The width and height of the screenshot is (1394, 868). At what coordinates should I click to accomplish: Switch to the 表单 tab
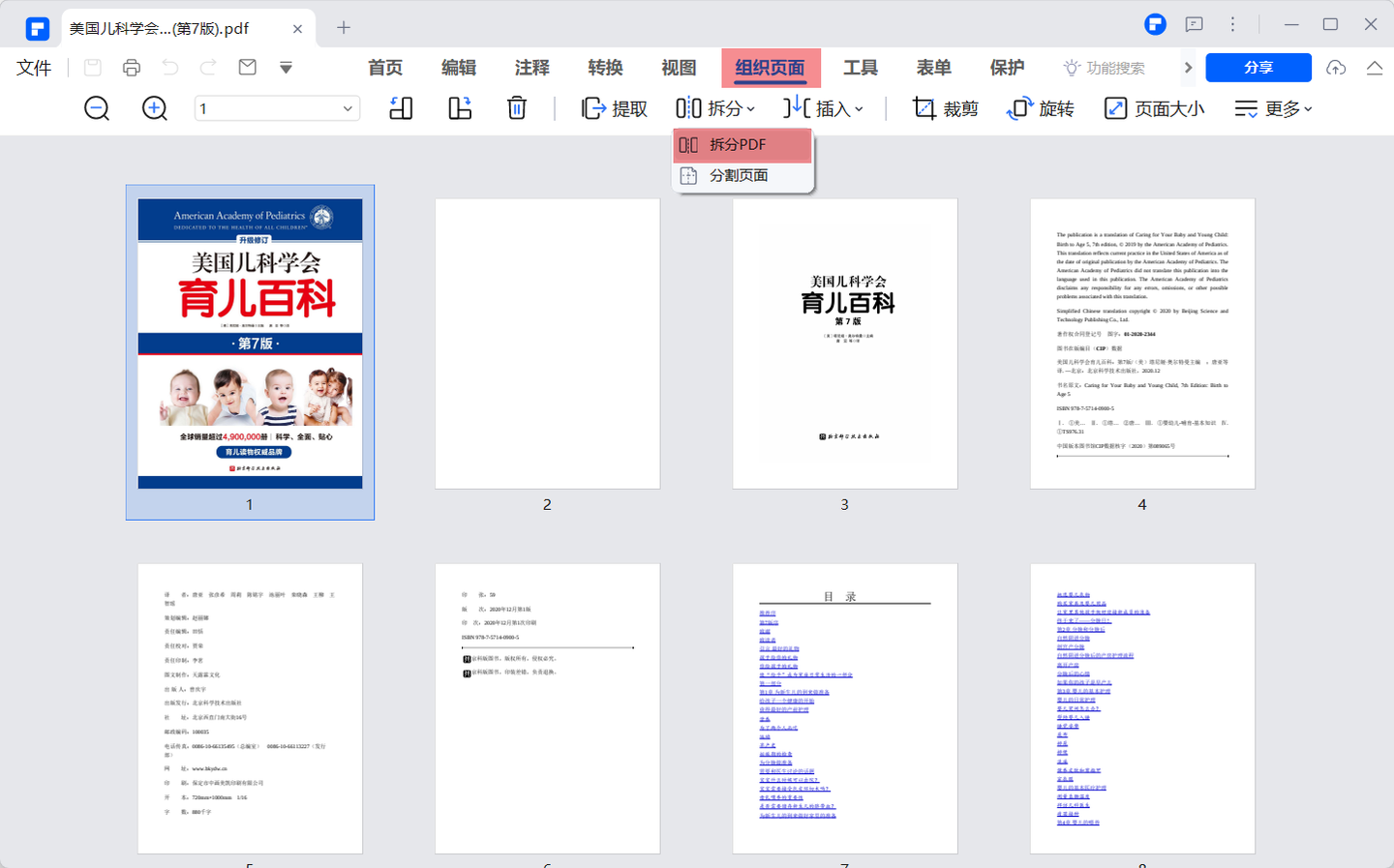tap(934, 68)
